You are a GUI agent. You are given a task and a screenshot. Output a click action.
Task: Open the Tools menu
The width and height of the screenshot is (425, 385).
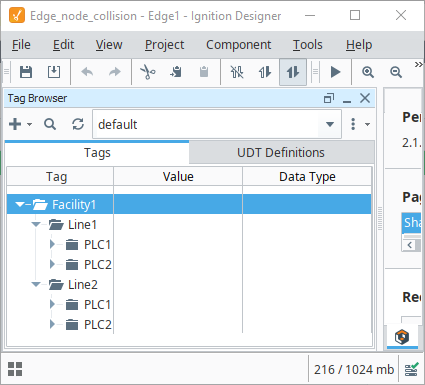[x=308, y=45]
